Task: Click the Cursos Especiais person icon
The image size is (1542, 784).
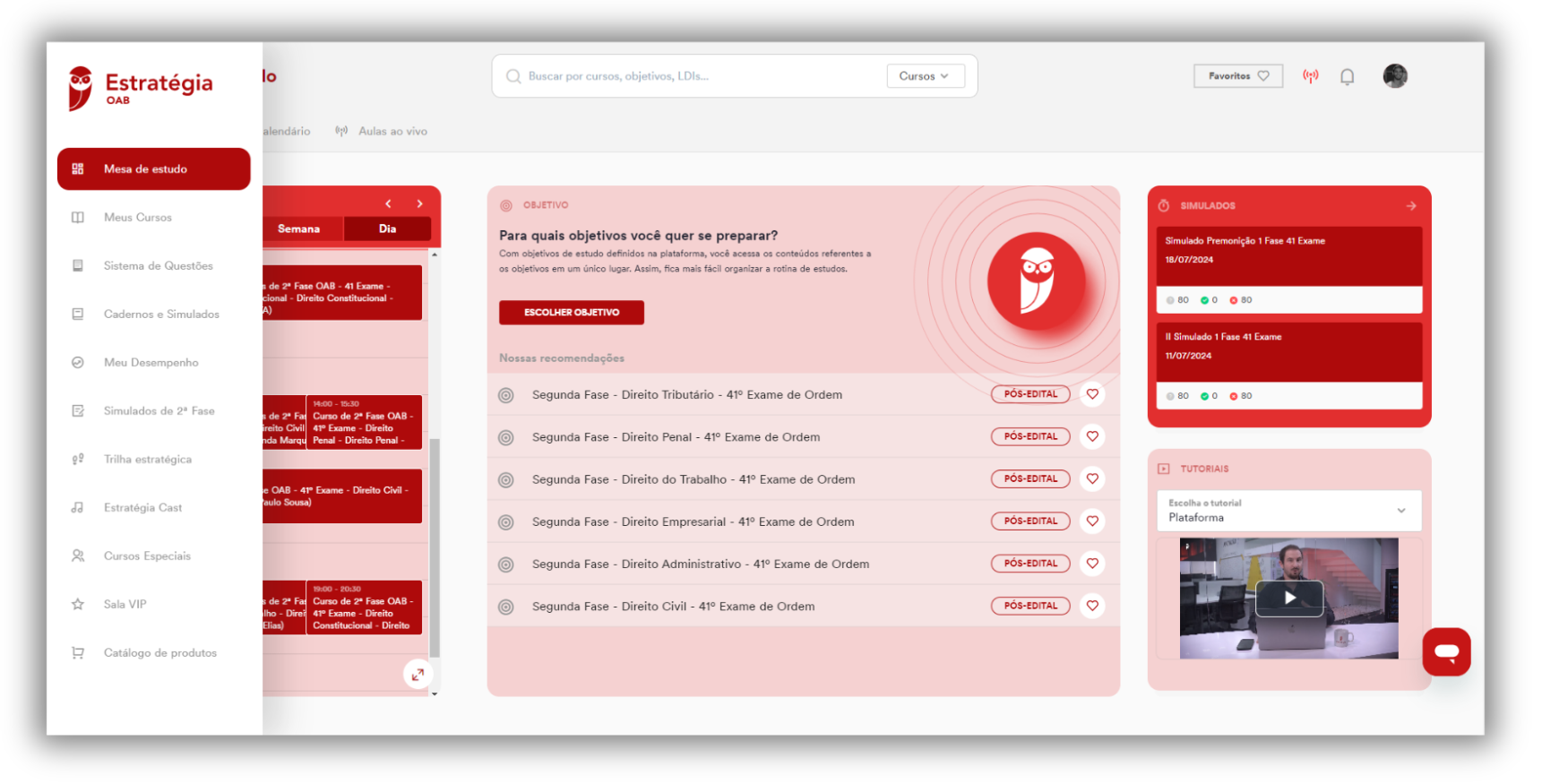Action: [x=78, y=556]
